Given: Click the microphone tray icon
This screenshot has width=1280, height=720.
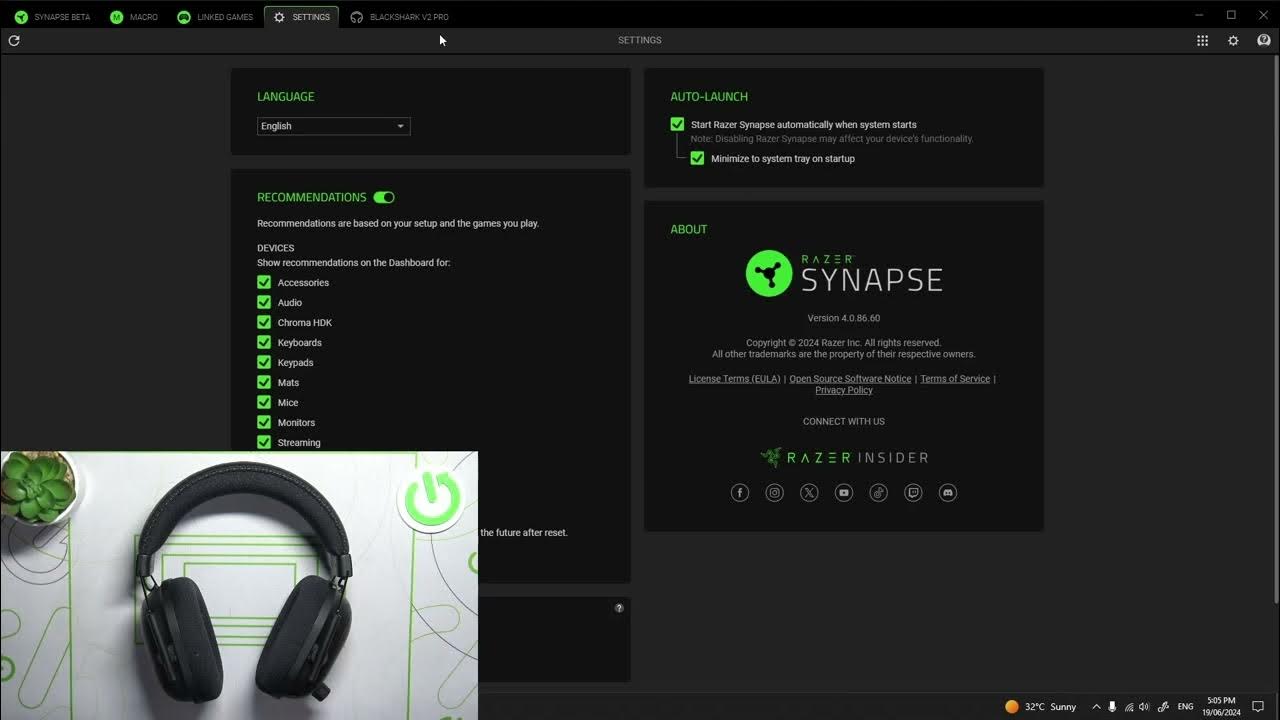Looking at the screenshot, I should click(x=1112, y=706).
